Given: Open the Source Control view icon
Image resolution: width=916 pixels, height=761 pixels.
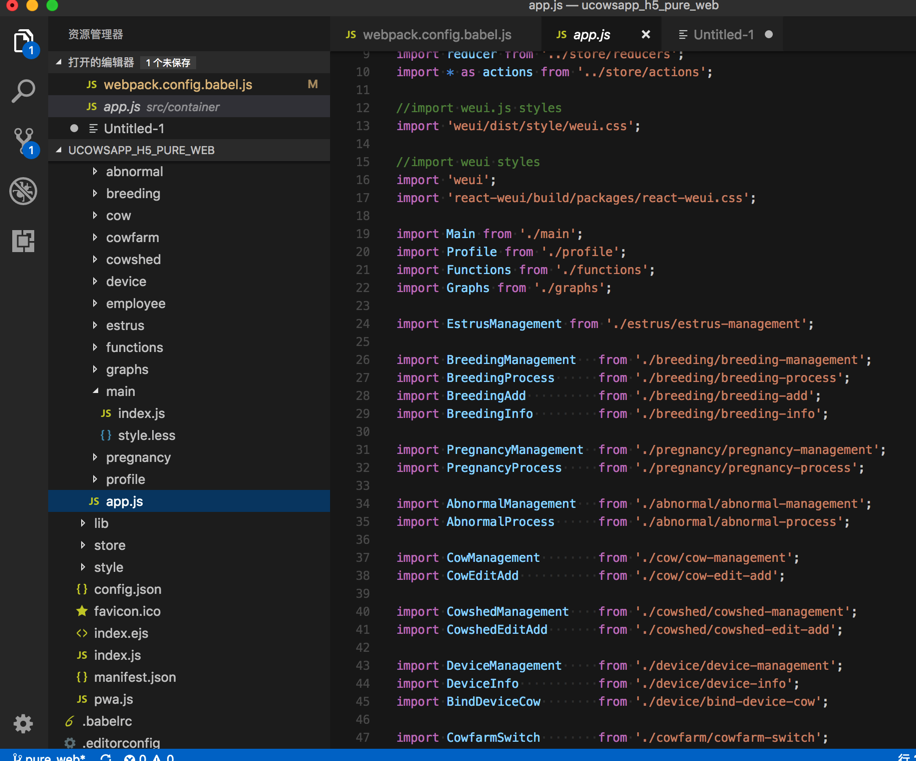Looking at the screenshot, I should (23, 140).
